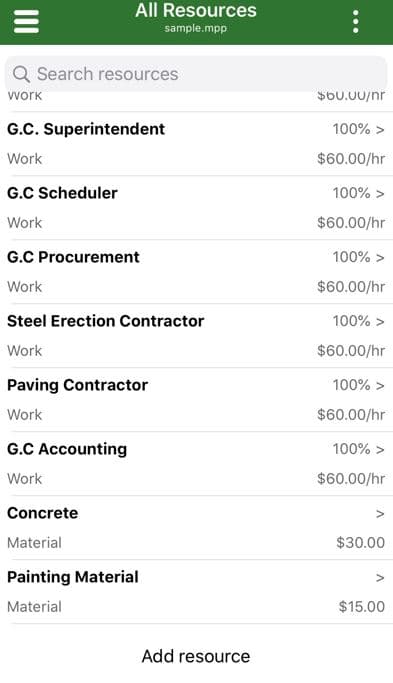
Task: Open G.C Scheduler chevron arrow
Action: 380,194
